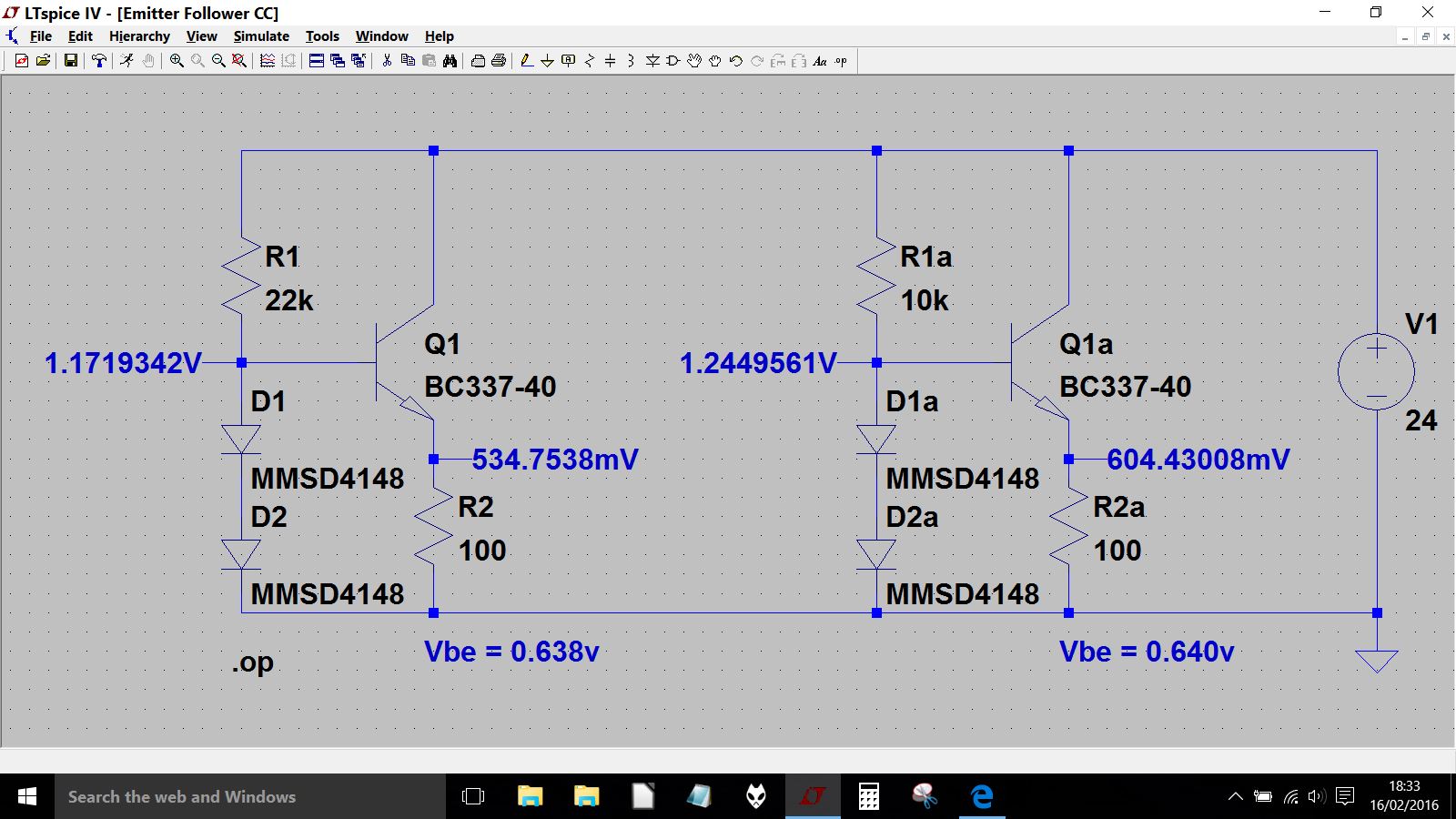Image resolution: width=1456 pixels, height=819 pixels.
Task: Click the SPICE directive '.op' toolbar icon
Action: pyautogui.click(x=841, y=61)
